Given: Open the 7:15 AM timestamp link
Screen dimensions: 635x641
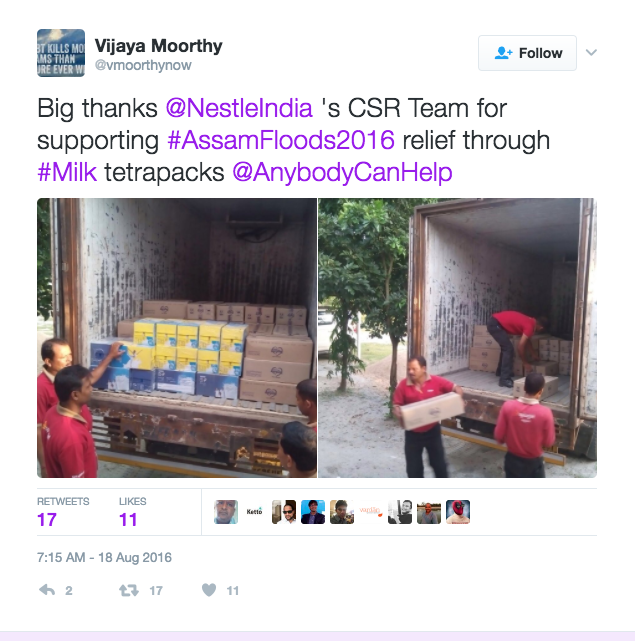Looking at the screenshot, I should (104, 557).
